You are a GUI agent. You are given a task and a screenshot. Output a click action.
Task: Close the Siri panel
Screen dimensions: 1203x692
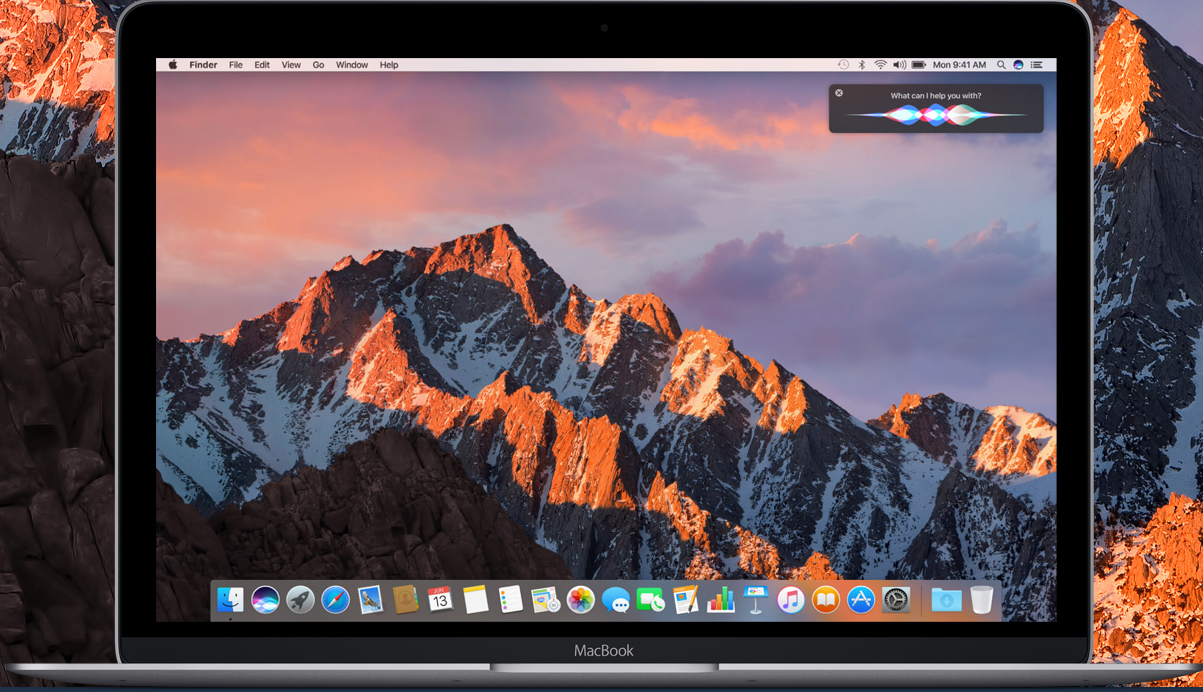(839, 93)
